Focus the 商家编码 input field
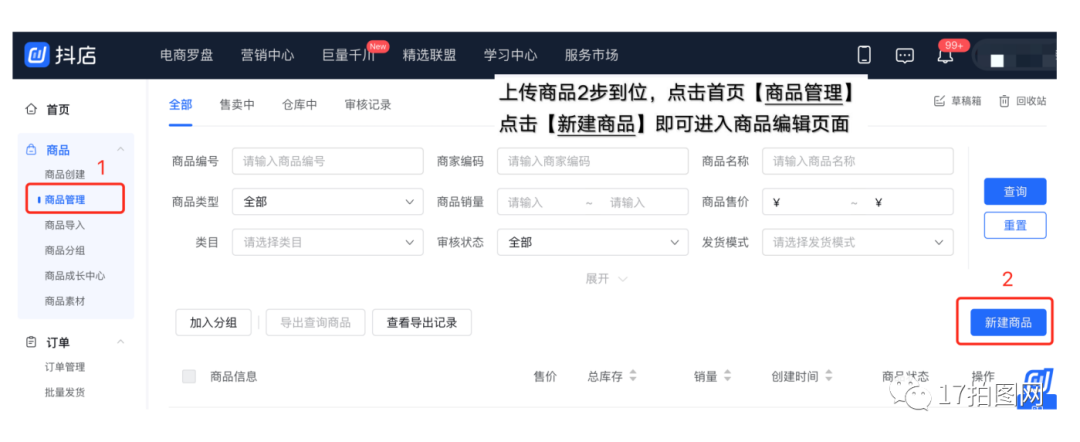Image resolution: width=1080 pixels, height=442 pixels. coord(592,161)
